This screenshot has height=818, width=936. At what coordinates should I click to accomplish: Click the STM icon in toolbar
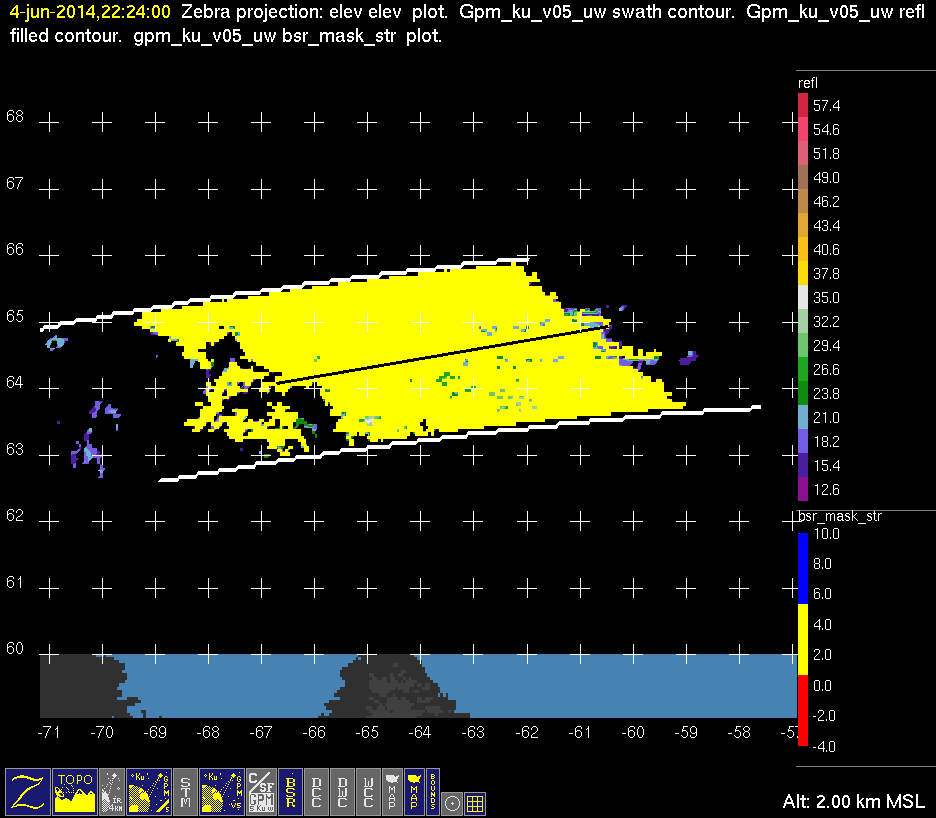(x=185, y=791)
